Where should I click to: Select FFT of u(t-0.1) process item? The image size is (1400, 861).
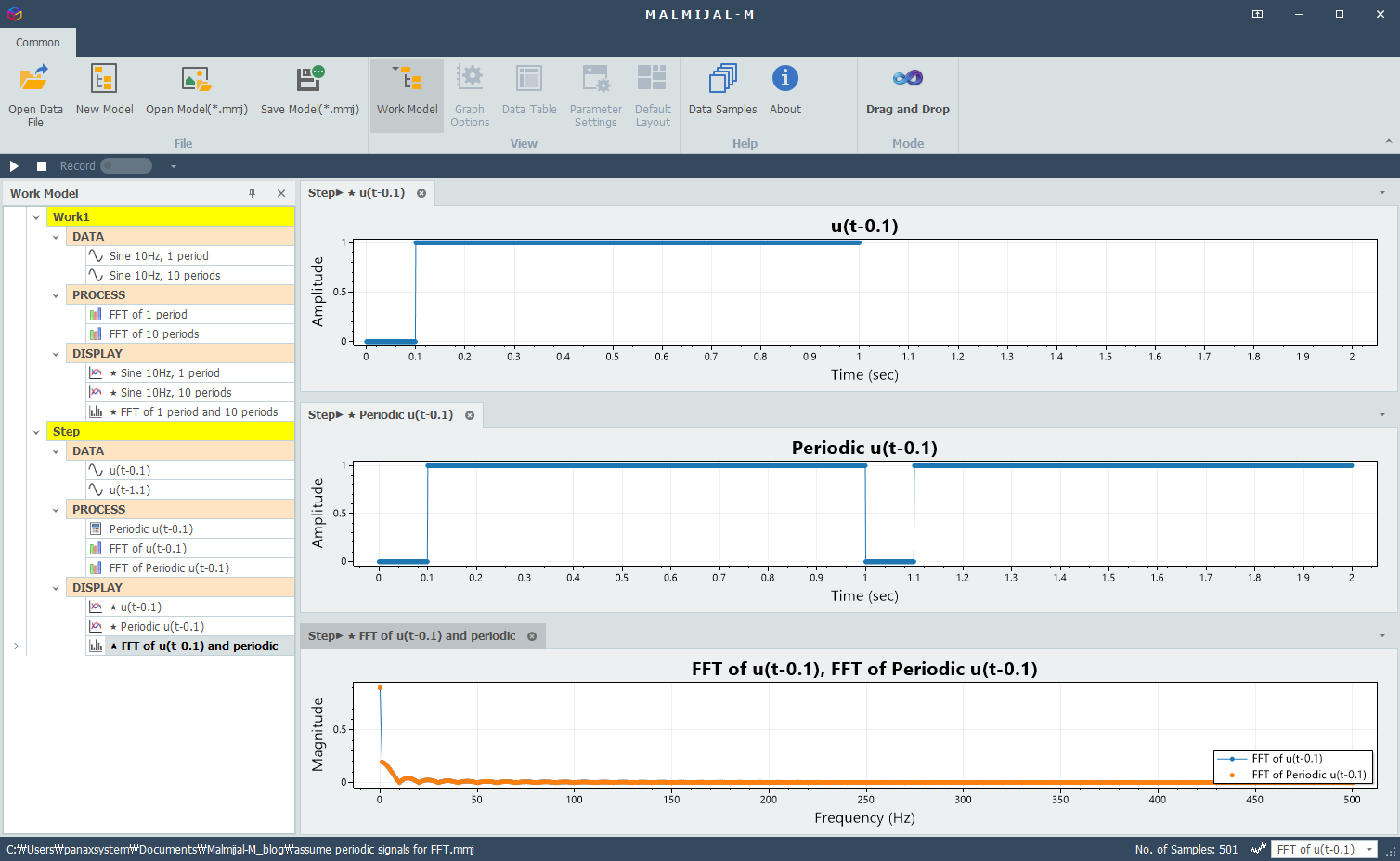189,549
